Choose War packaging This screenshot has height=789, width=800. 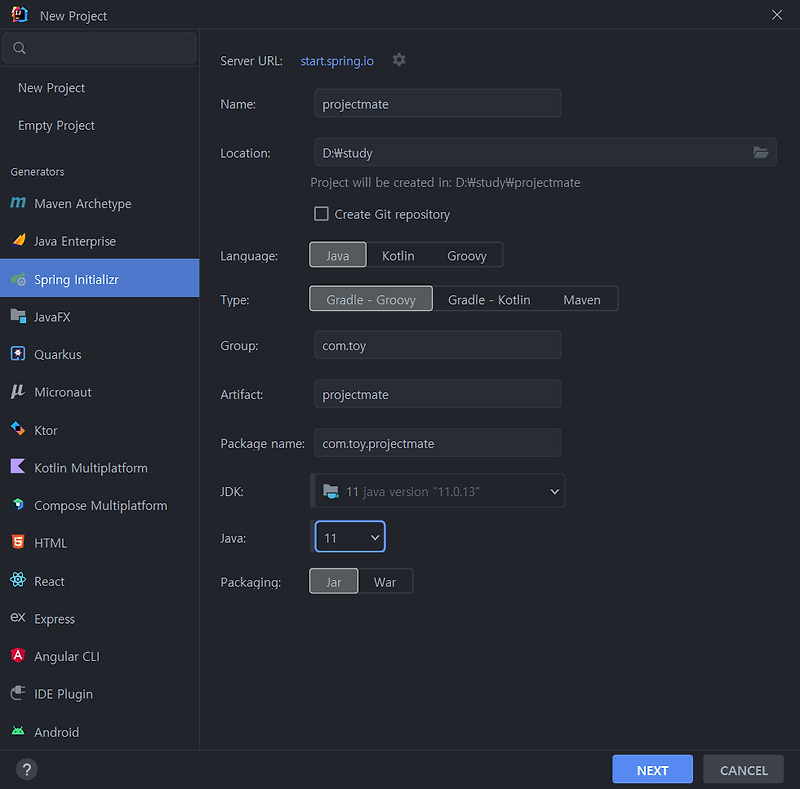pos(385,582)
